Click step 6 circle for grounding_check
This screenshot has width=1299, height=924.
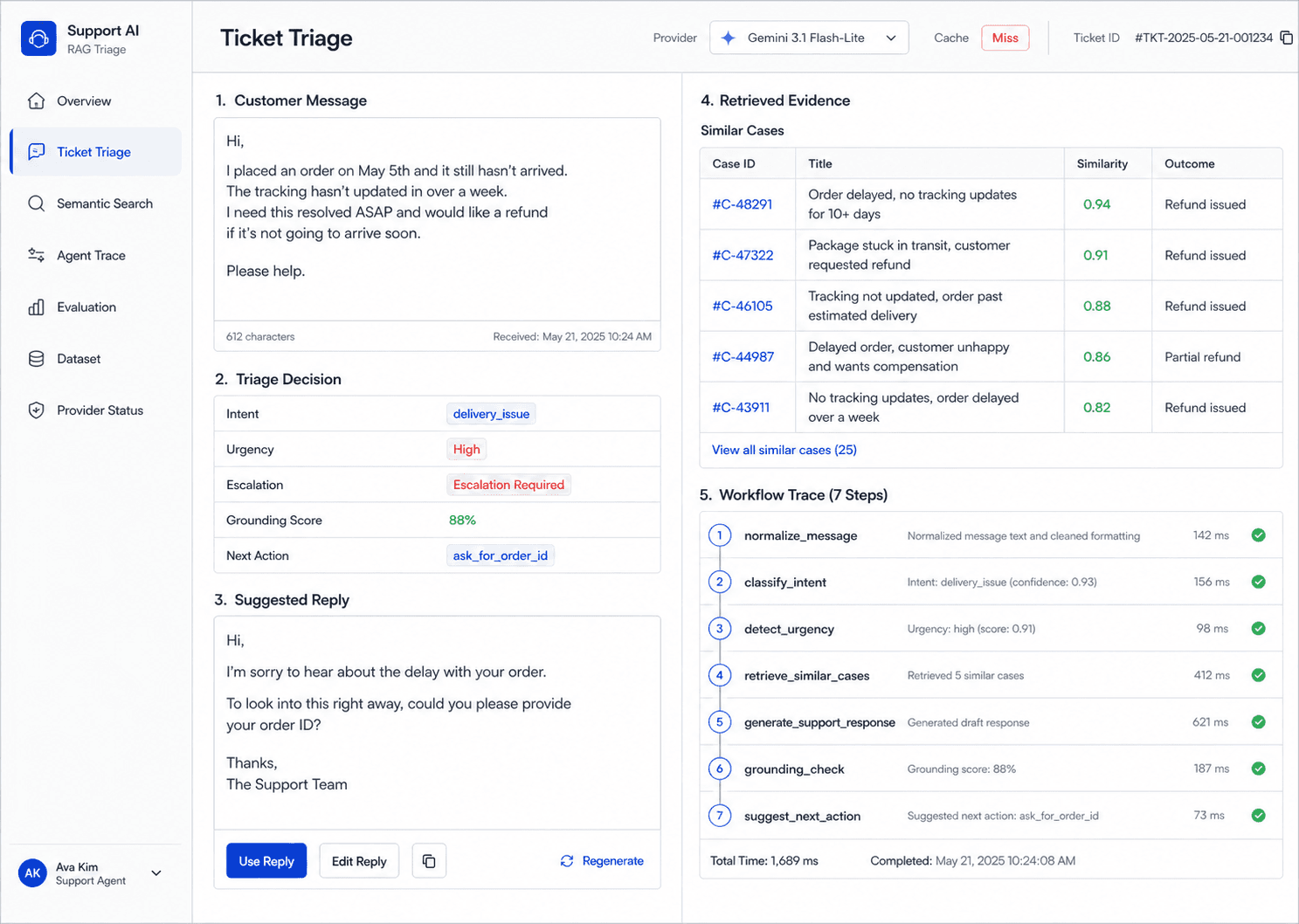pyautogui.click(x=720, y=769)
